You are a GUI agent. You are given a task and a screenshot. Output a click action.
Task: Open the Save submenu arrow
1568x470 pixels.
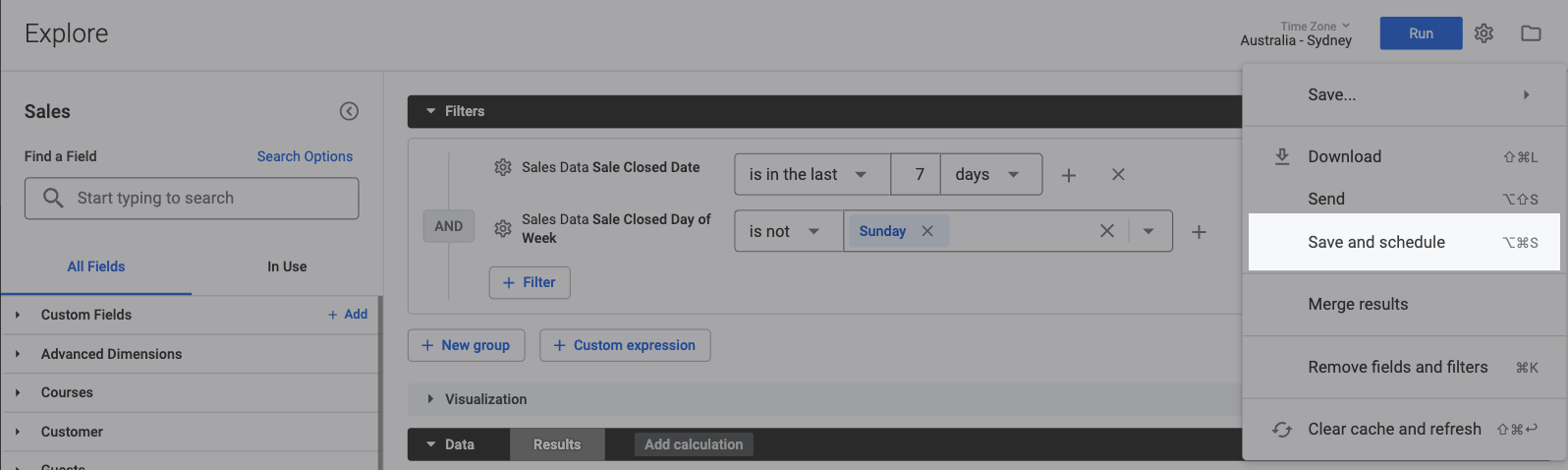click(x=1526, y=94)
